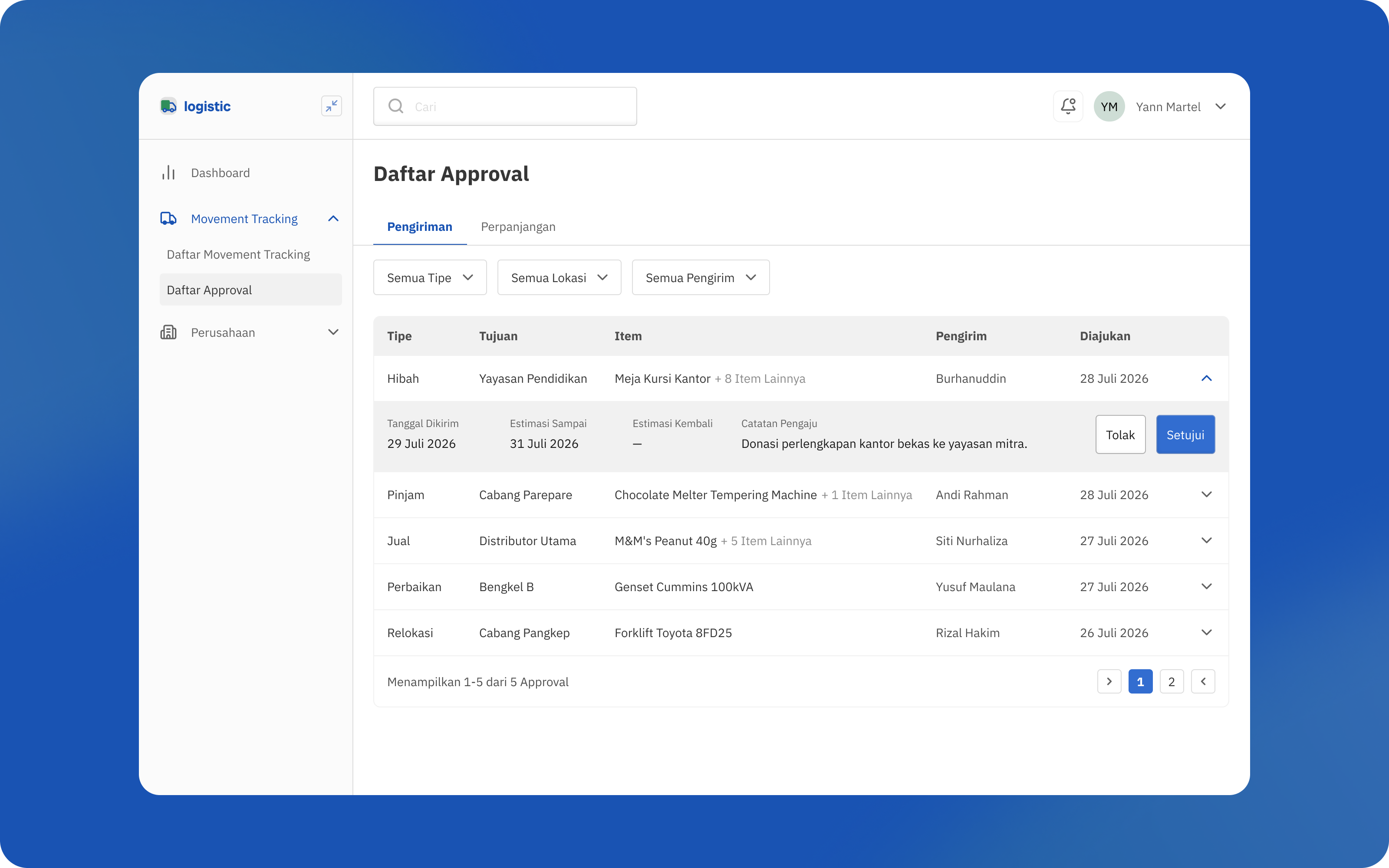This screenshot has height=868, width=1389.
Task: Go to next page arrow in pagination
Action: (1109, 681)
